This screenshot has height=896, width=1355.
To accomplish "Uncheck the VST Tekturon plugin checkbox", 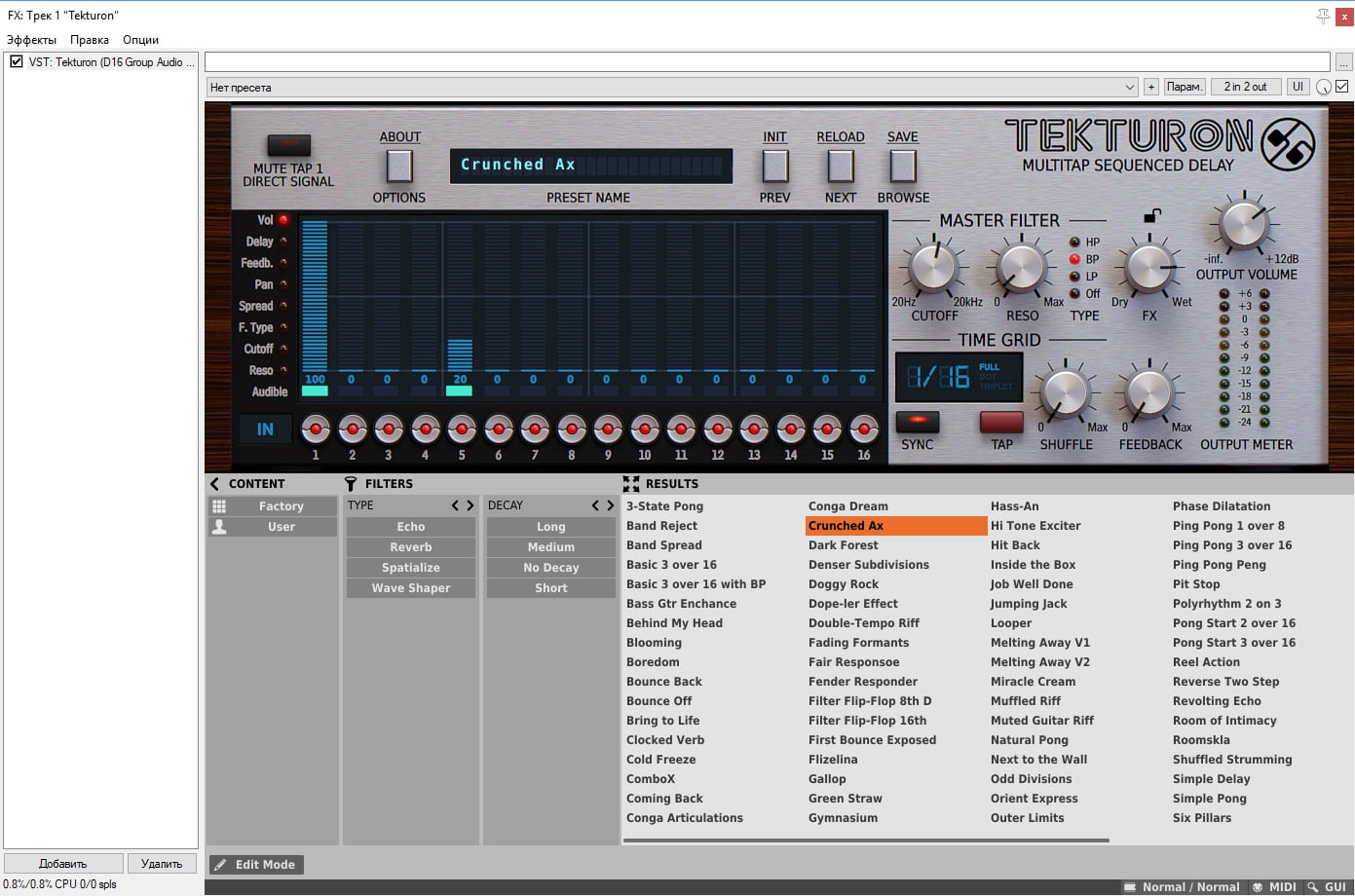I will (17, 61).
